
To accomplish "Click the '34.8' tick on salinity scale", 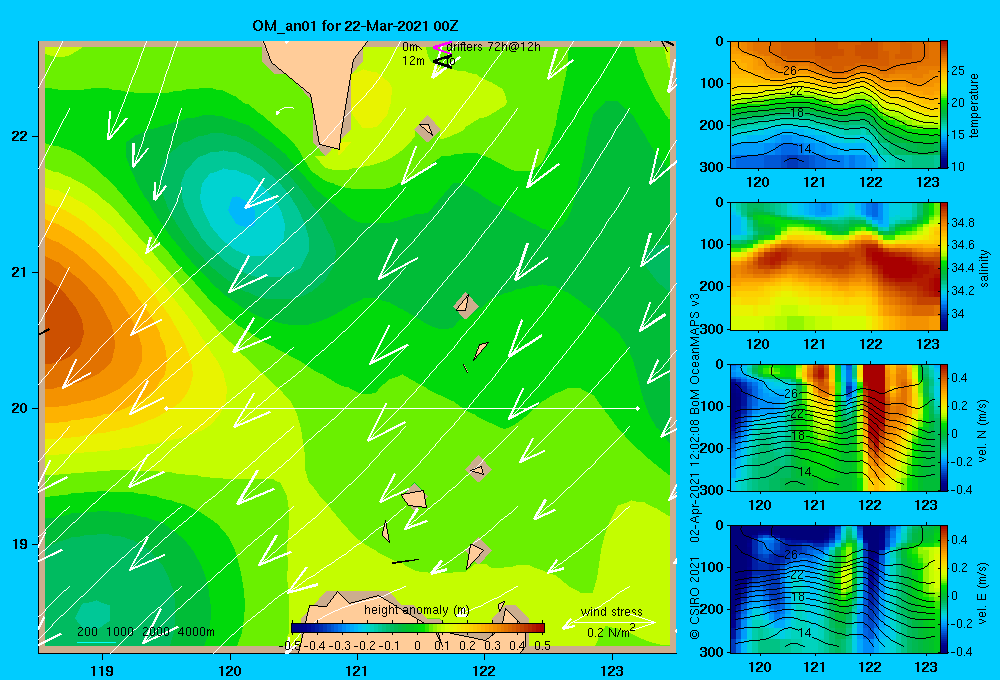I will [x=962, y=223].
